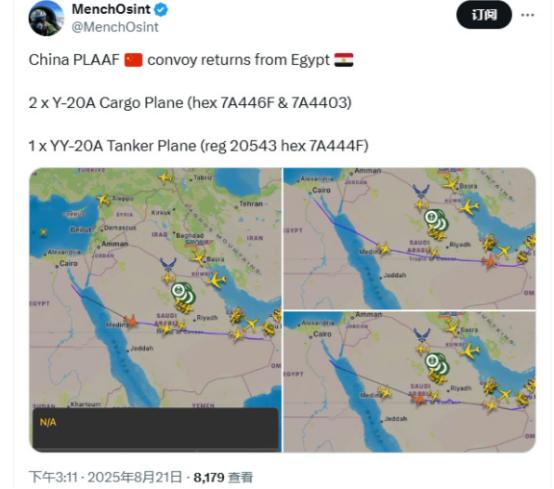
Task: Click the orange aircraft icon near Medina
Action: [x=131, y=321]
